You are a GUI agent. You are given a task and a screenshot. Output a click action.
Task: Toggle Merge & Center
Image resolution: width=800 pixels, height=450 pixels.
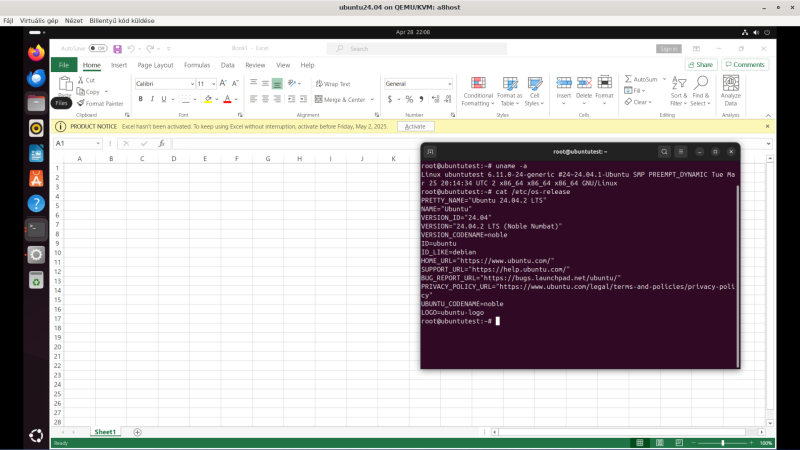pyautogui.click(x=340, y=99)
